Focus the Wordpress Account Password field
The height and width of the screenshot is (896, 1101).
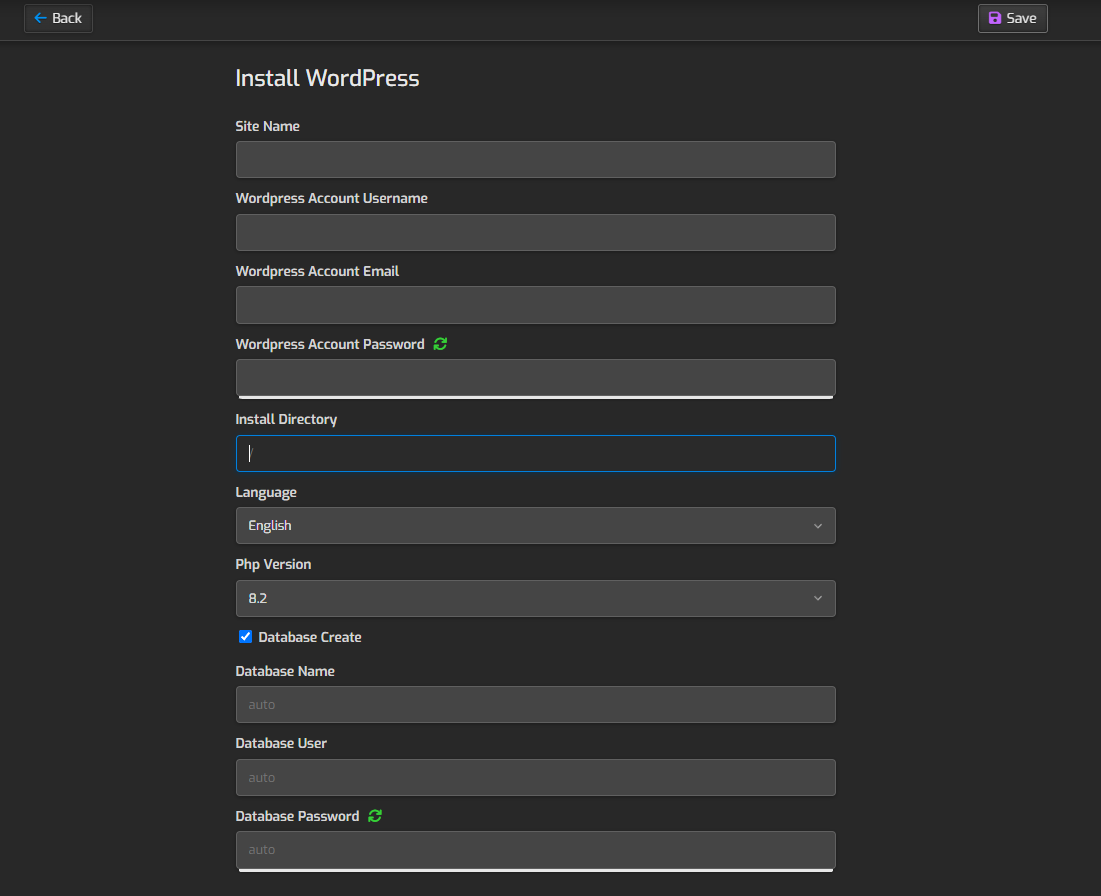[x=535, y=378]
